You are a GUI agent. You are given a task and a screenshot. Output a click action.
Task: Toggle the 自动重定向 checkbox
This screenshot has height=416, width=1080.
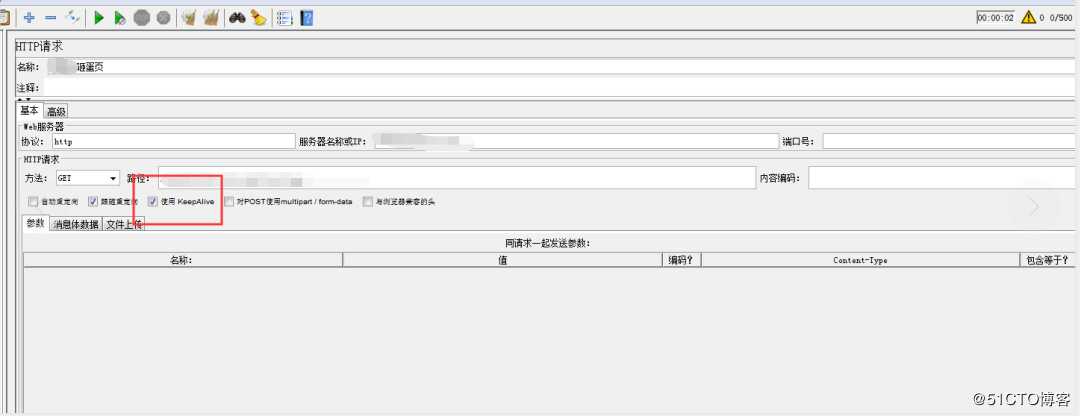tap(32, 202)
